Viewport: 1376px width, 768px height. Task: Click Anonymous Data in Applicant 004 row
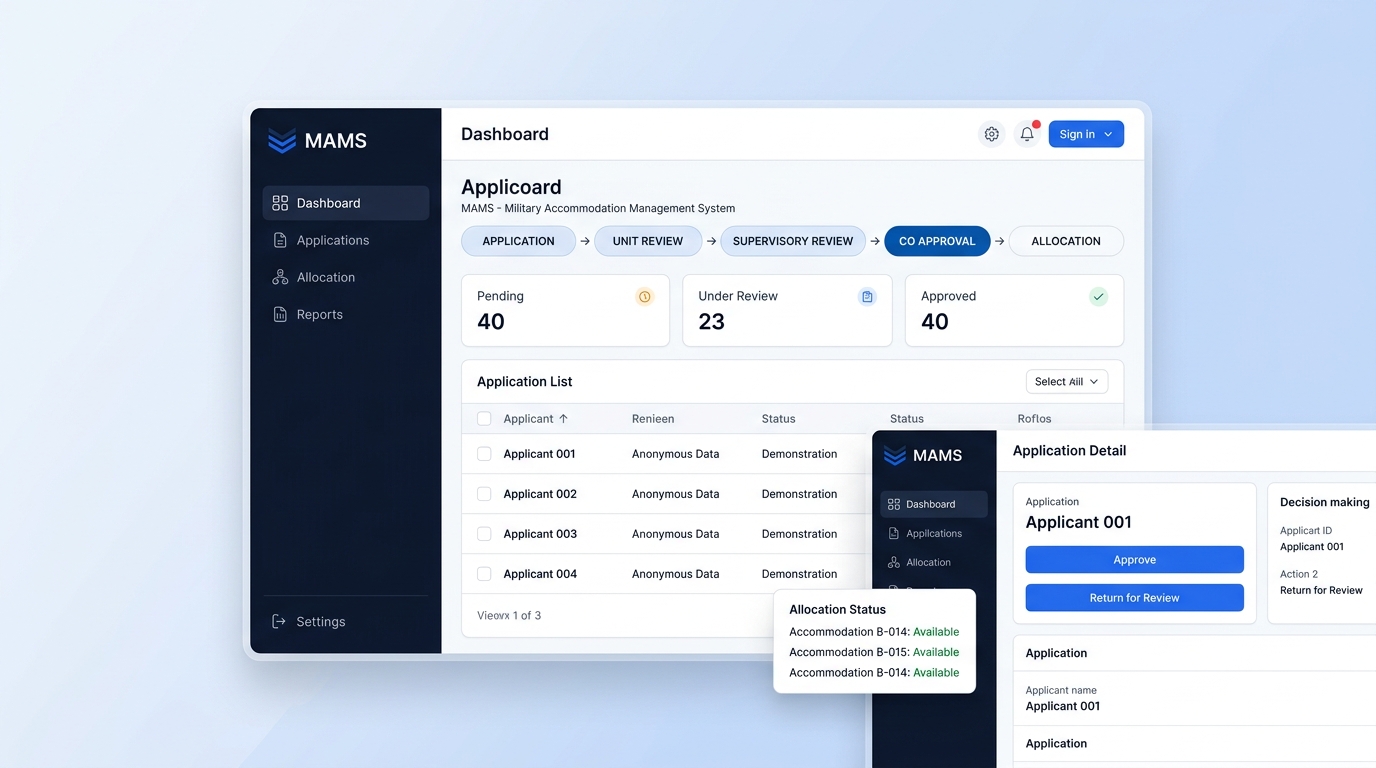tap(675, 574)
